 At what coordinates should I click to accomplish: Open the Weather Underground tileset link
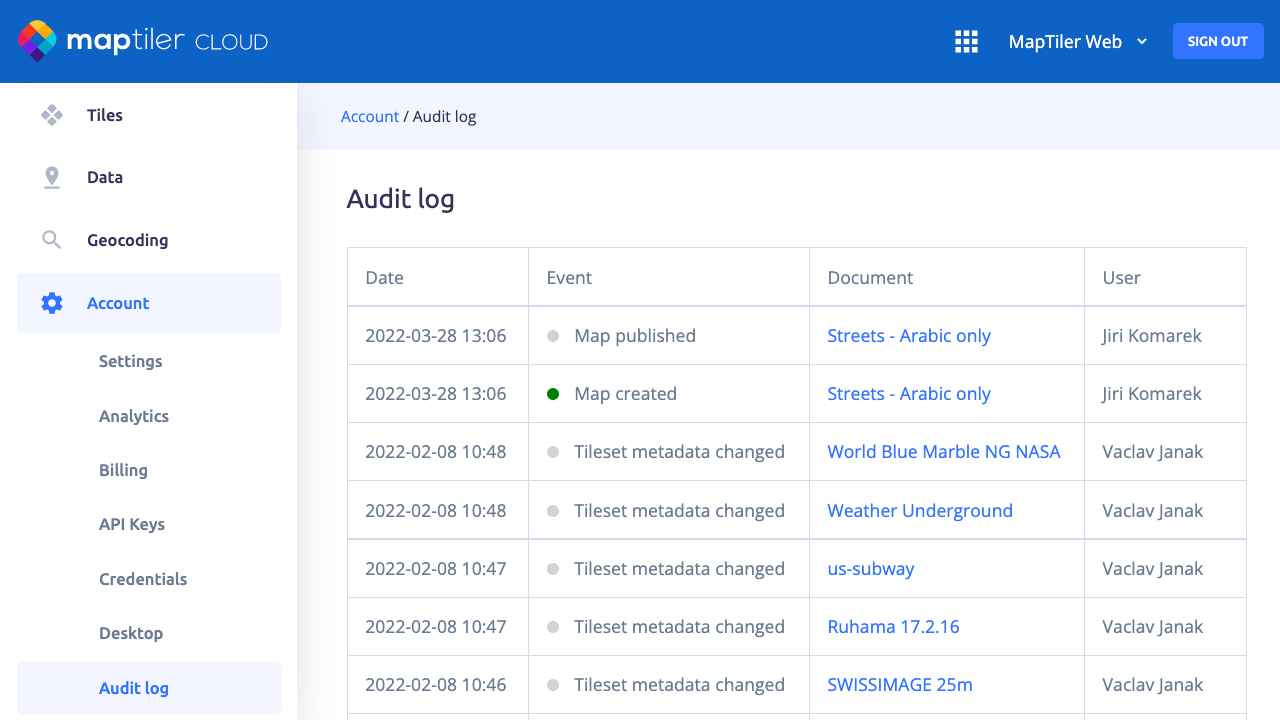click(919, 510)
